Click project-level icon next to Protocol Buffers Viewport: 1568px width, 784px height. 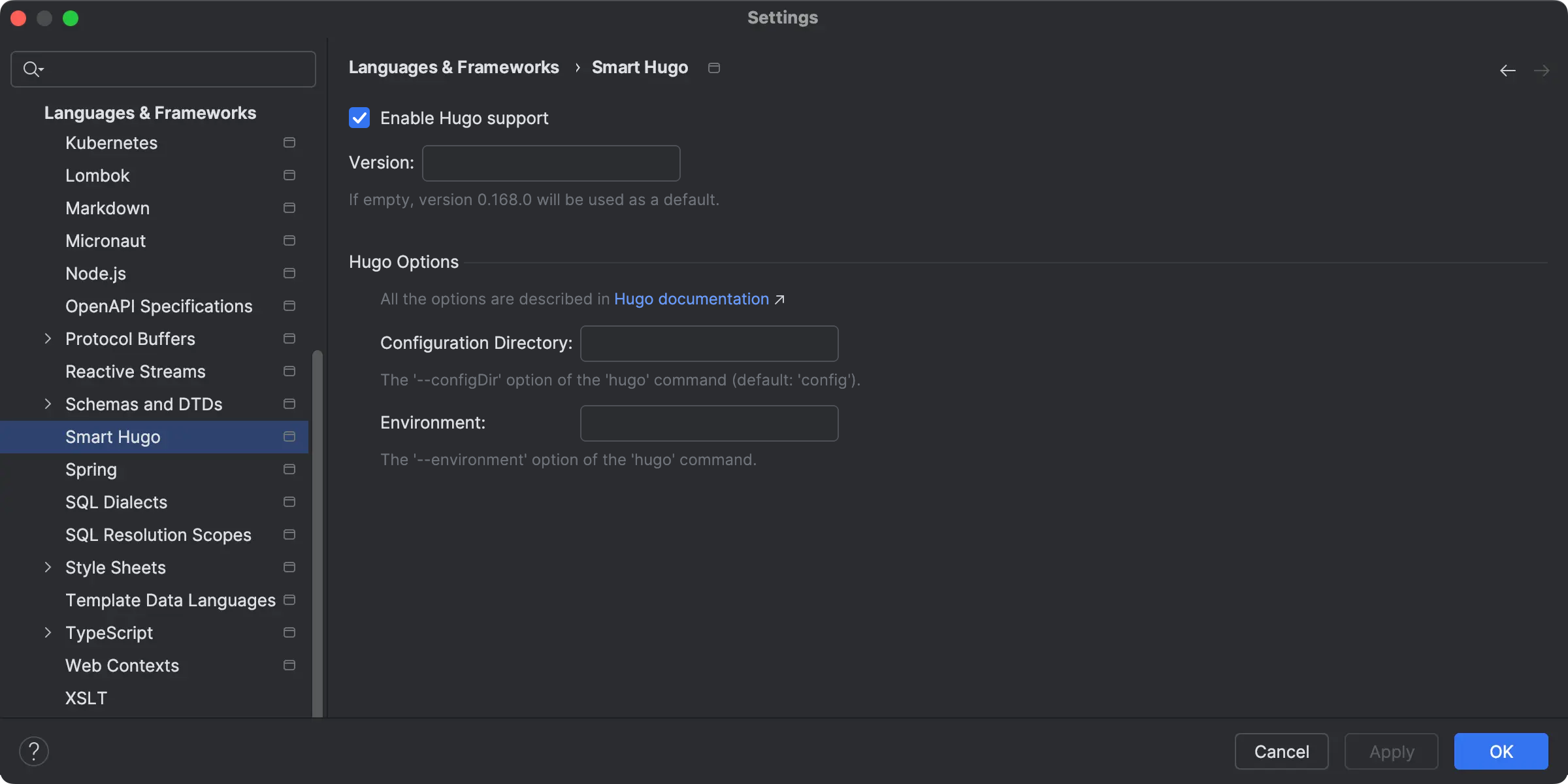(289, 338)
